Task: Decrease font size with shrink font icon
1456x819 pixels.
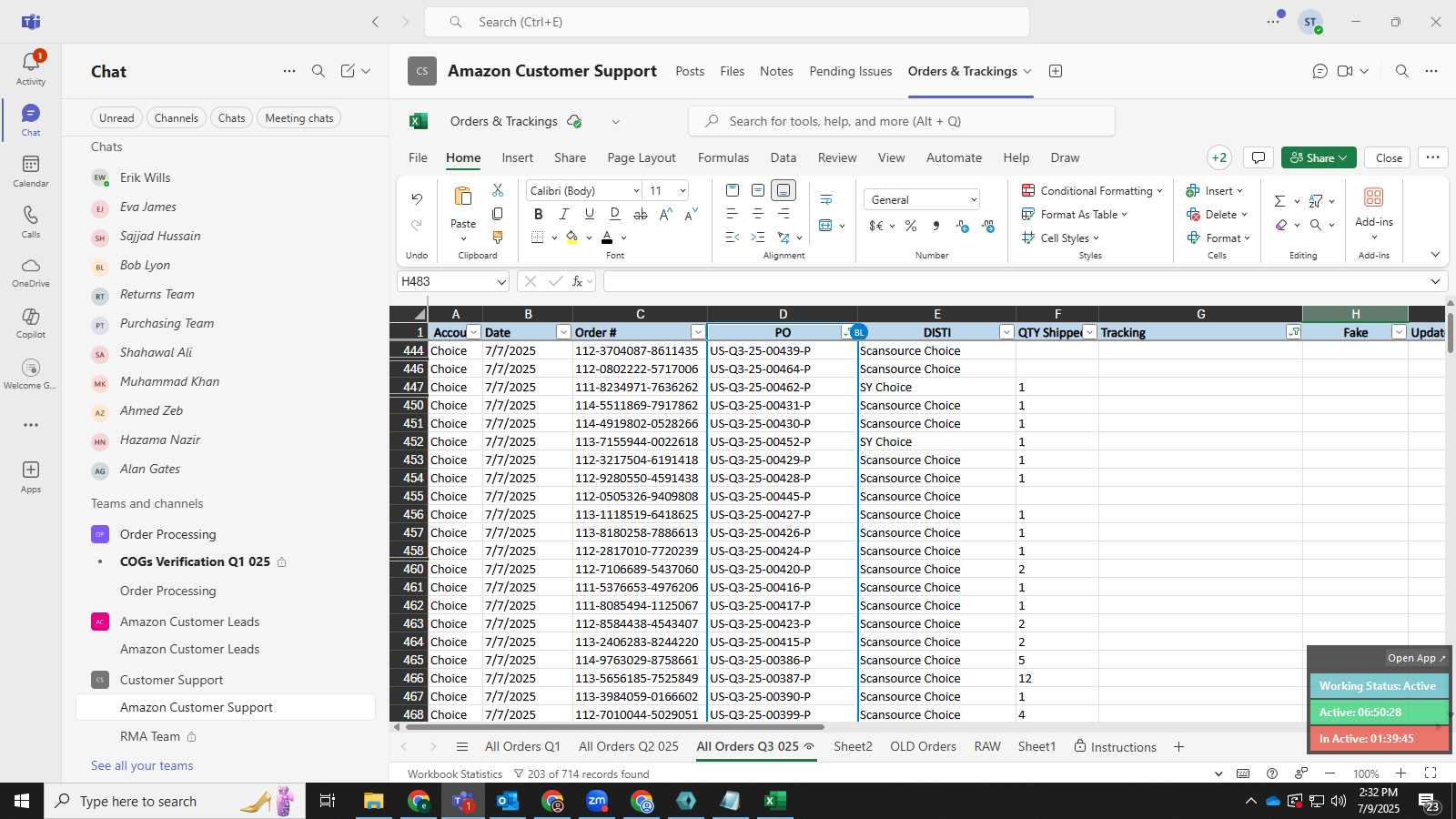Action: coord(692,214)
